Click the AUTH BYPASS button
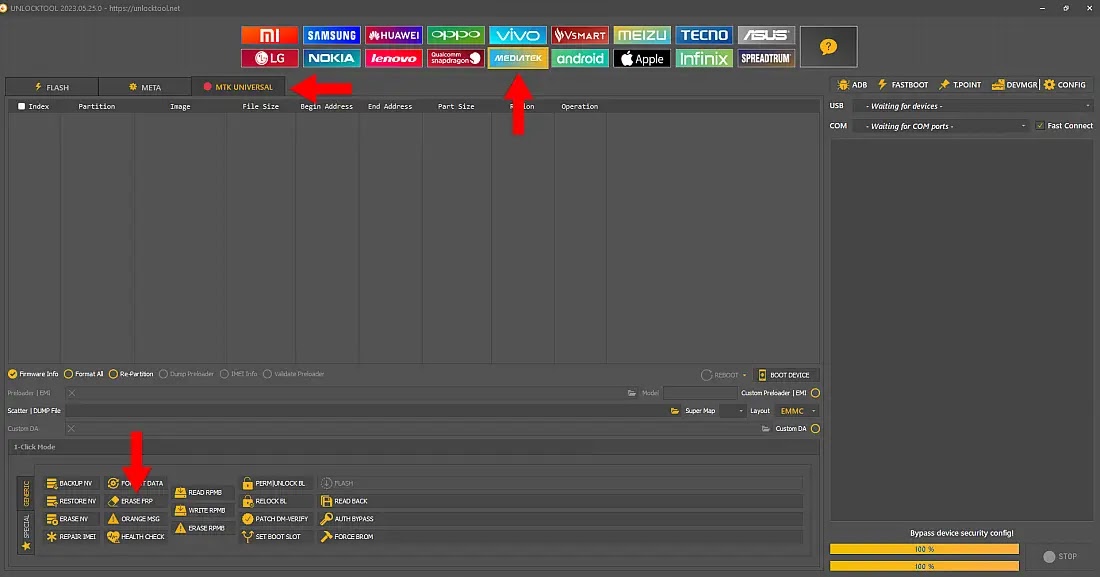This screenshot has height=577, width=1100. coord(347,519)
